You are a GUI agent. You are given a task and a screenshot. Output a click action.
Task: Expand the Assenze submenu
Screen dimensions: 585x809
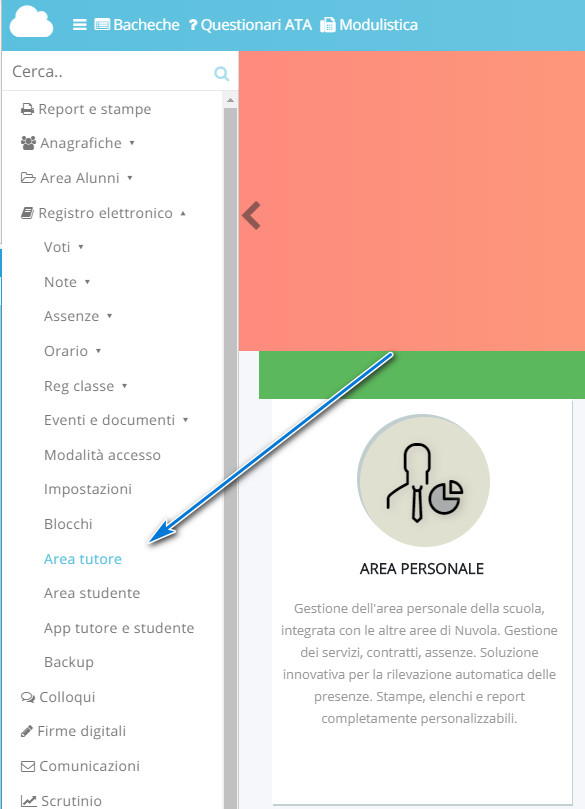[x=78, y=316]
